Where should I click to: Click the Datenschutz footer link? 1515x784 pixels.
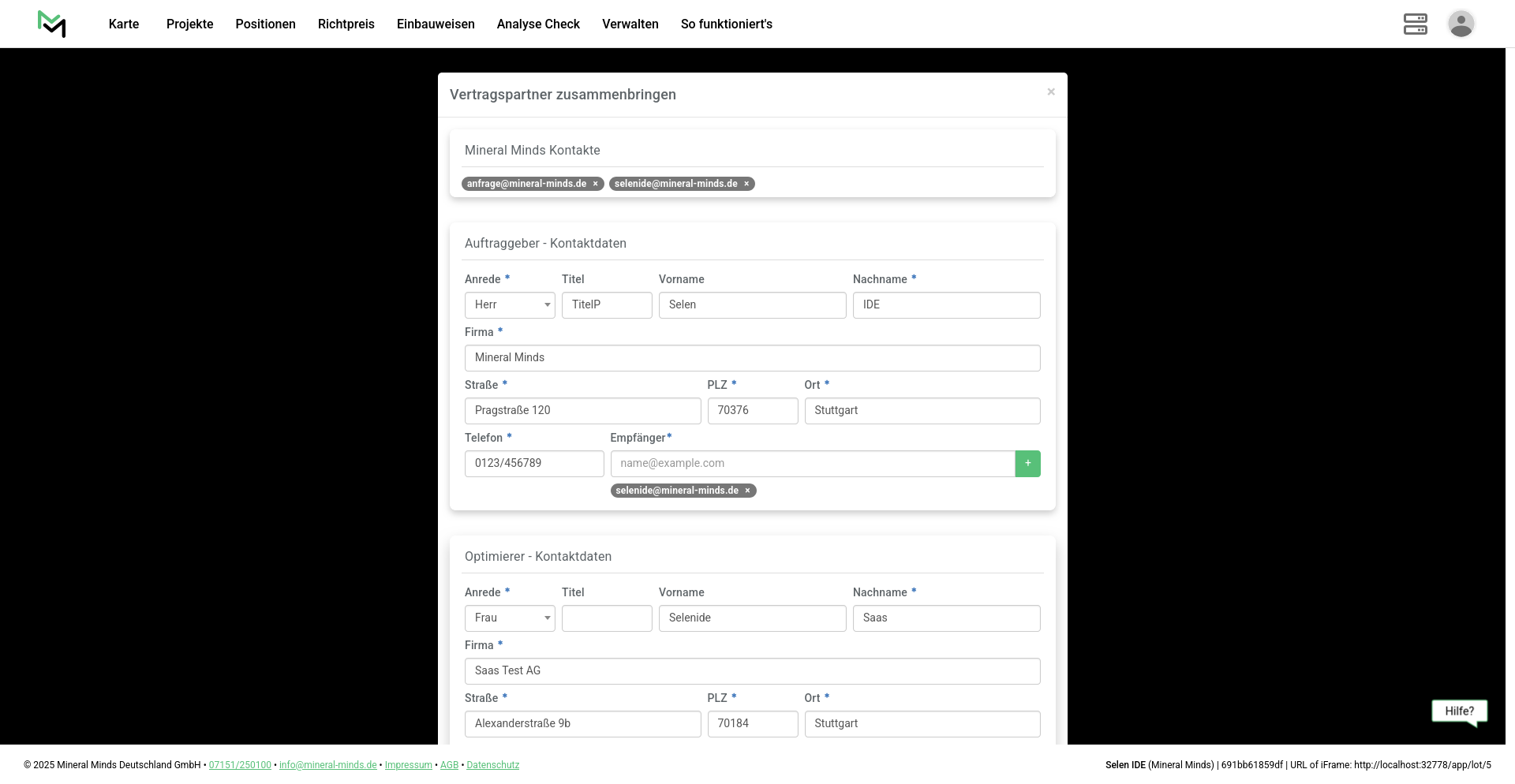492,765
